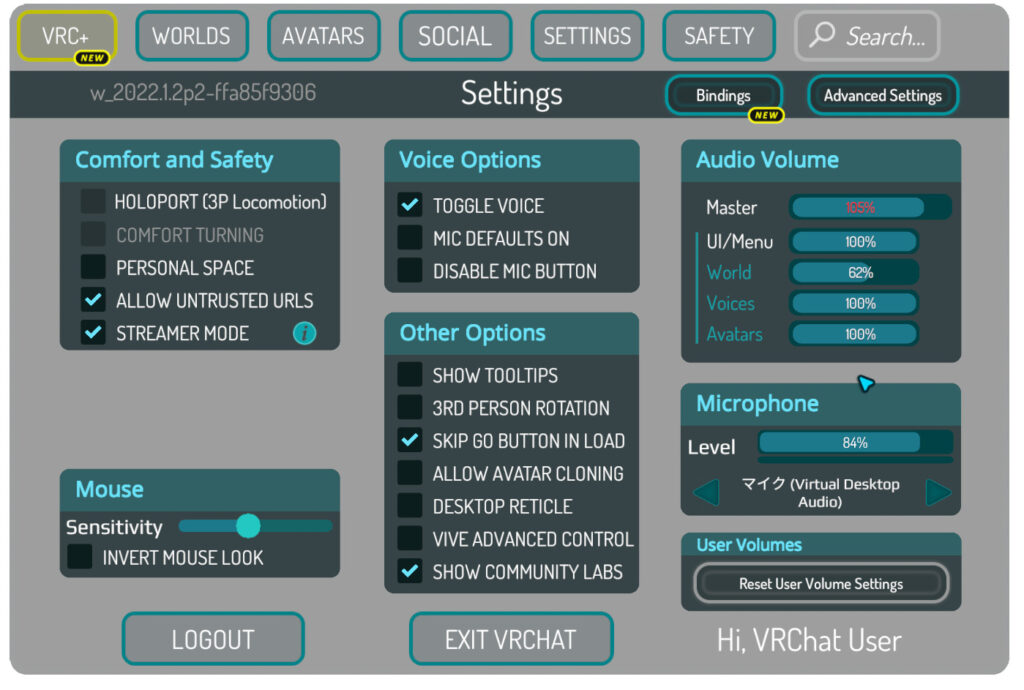1024x690 pixels.
Task: Click the Voice Options heading
Action: [470, 160]
